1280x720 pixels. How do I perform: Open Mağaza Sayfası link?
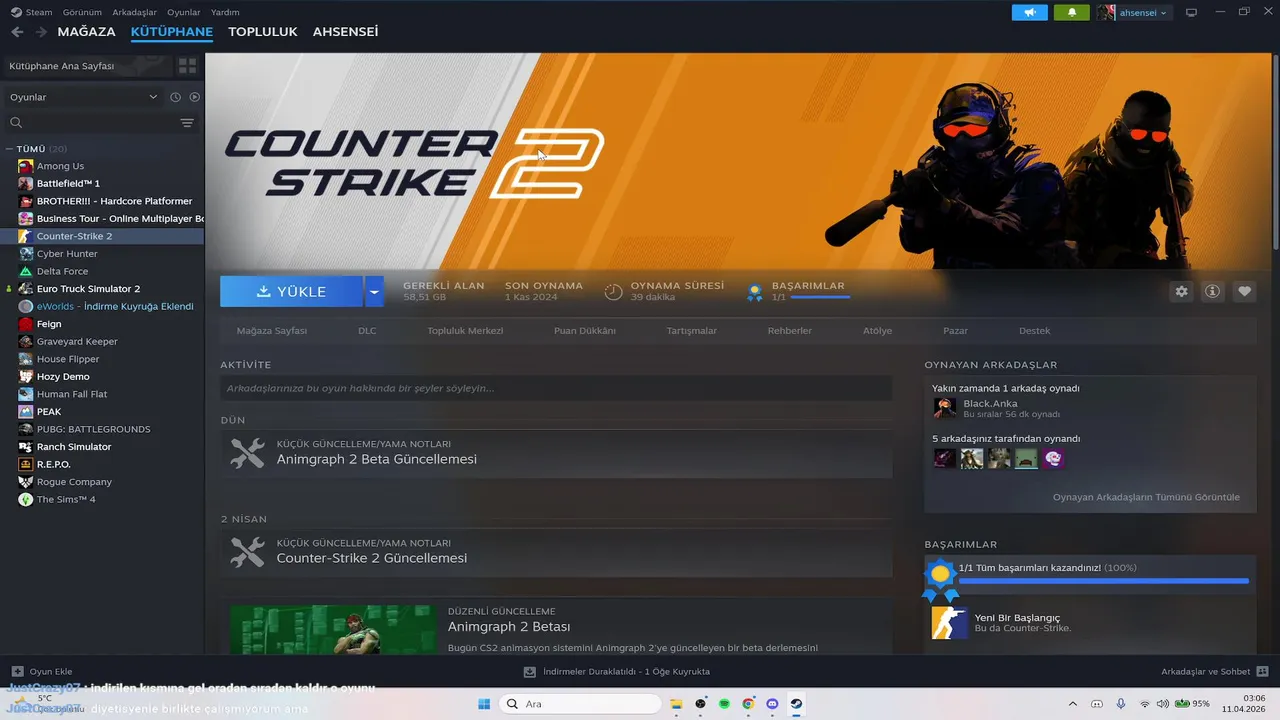coord(272,331)
